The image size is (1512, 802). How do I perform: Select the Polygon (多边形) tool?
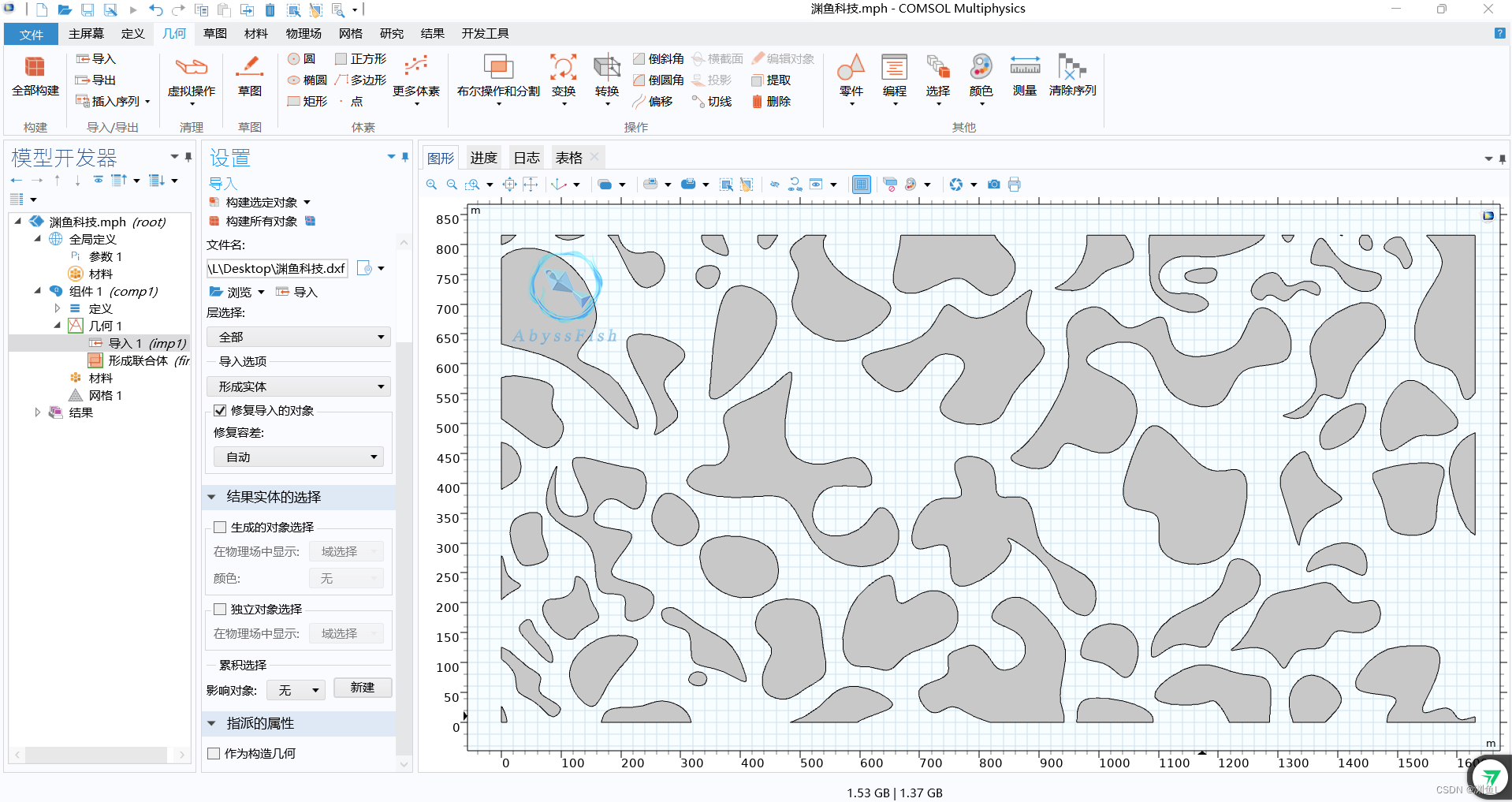[360, 80]
